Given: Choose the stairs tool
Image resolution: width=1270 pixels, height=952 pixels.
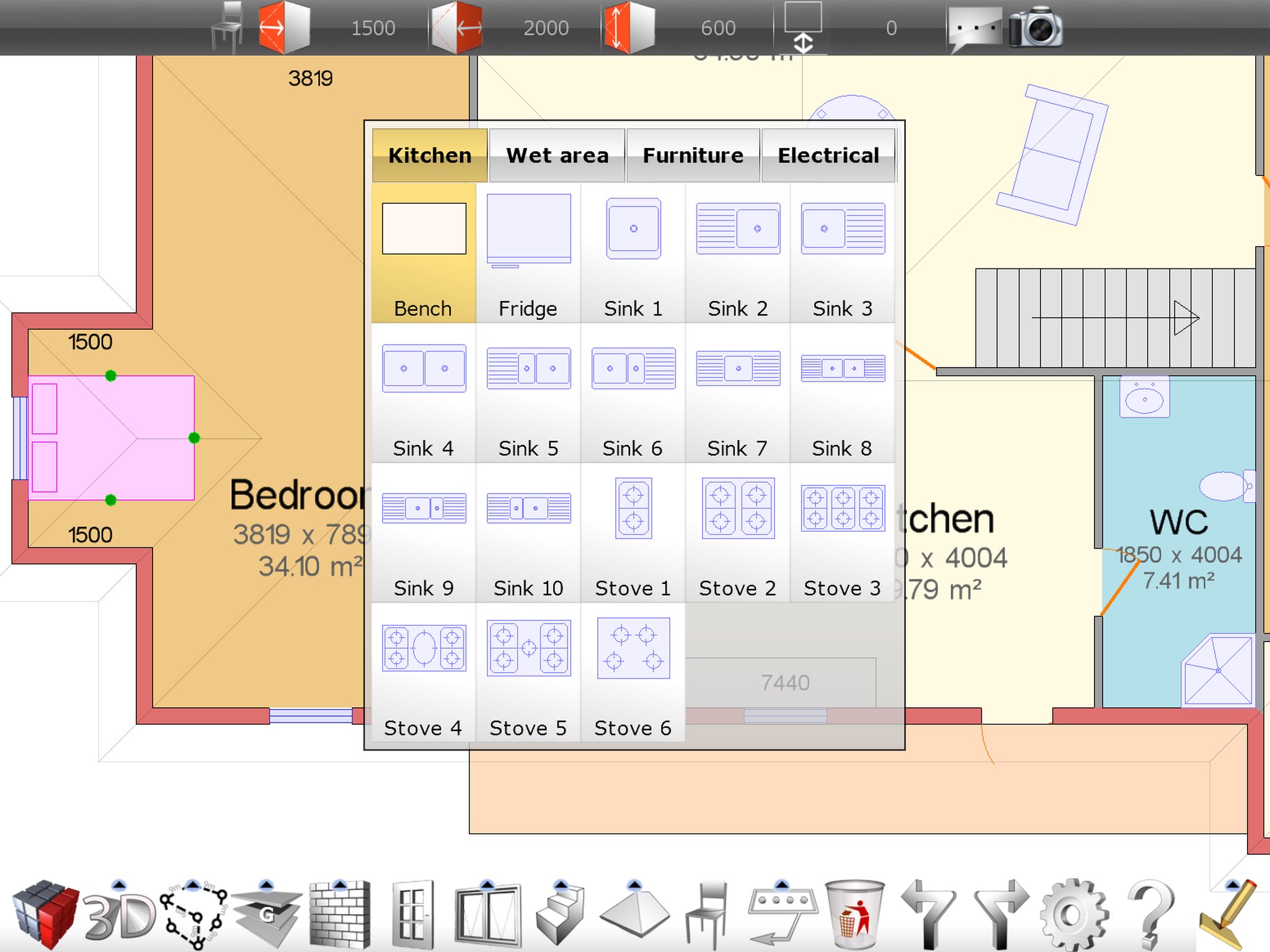Looking at the screenshot, I should pyautogui.click(x=560, y=917).
